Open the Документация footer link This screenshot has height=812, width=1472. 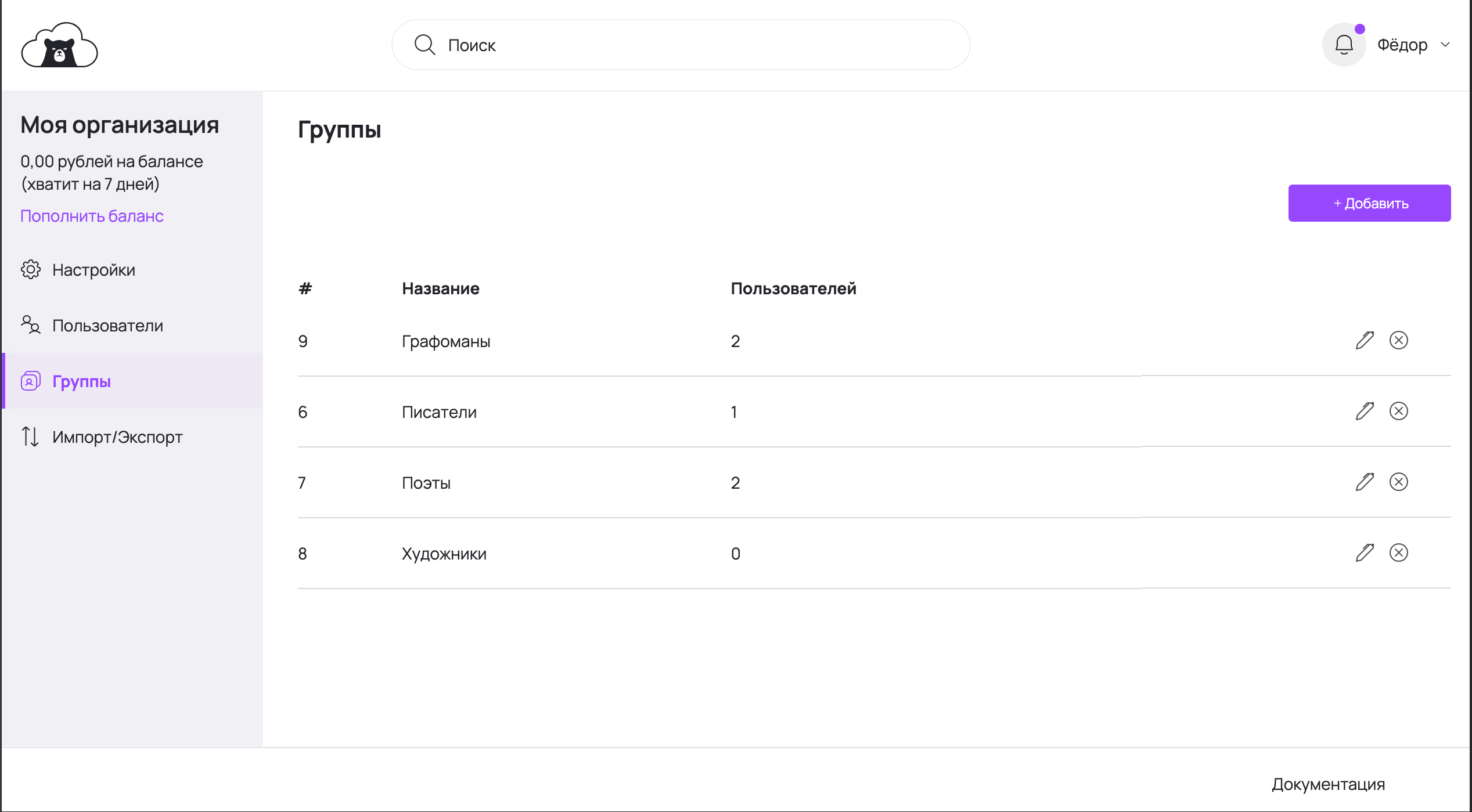pos(1328,784)
